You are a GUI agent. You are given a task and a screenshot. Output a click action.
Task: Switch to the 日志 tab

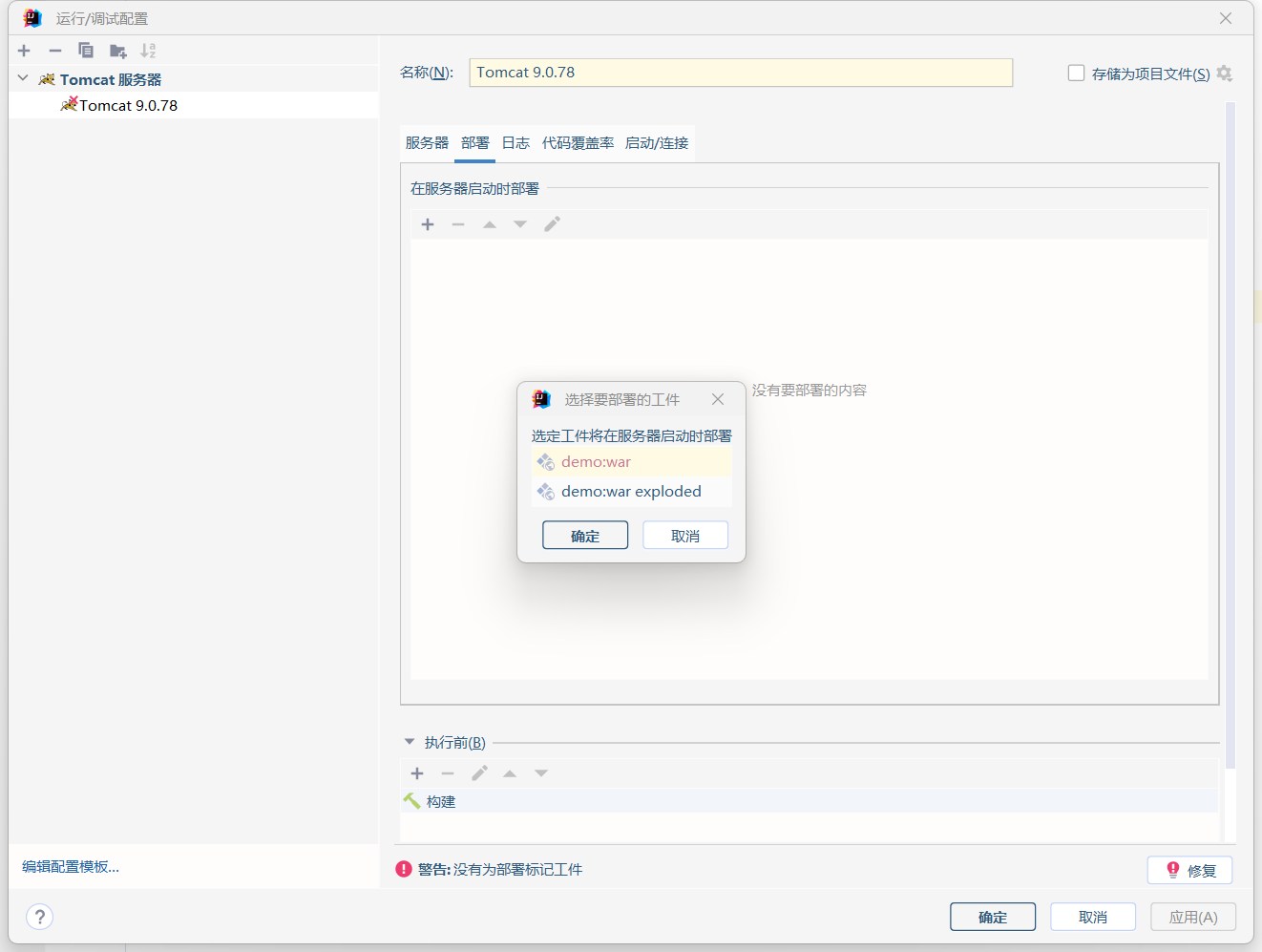point(515,143)
